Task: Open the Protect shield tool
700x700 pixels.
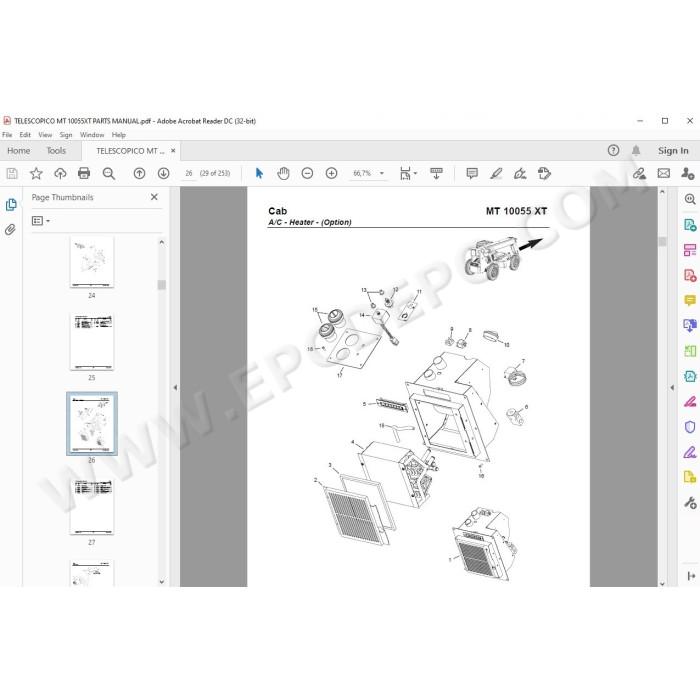Action: click(690, 427)
